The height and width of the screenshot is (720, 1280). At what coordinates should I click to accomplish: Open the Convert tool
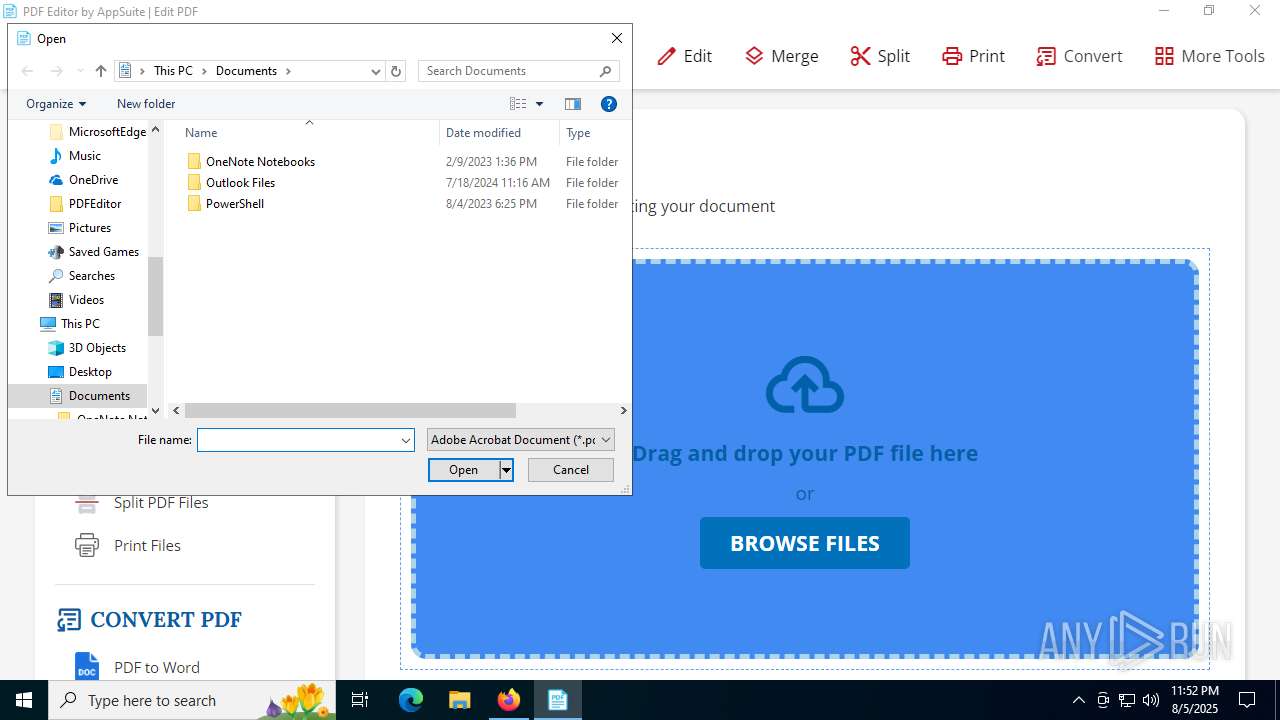[x=1080, y=56]
